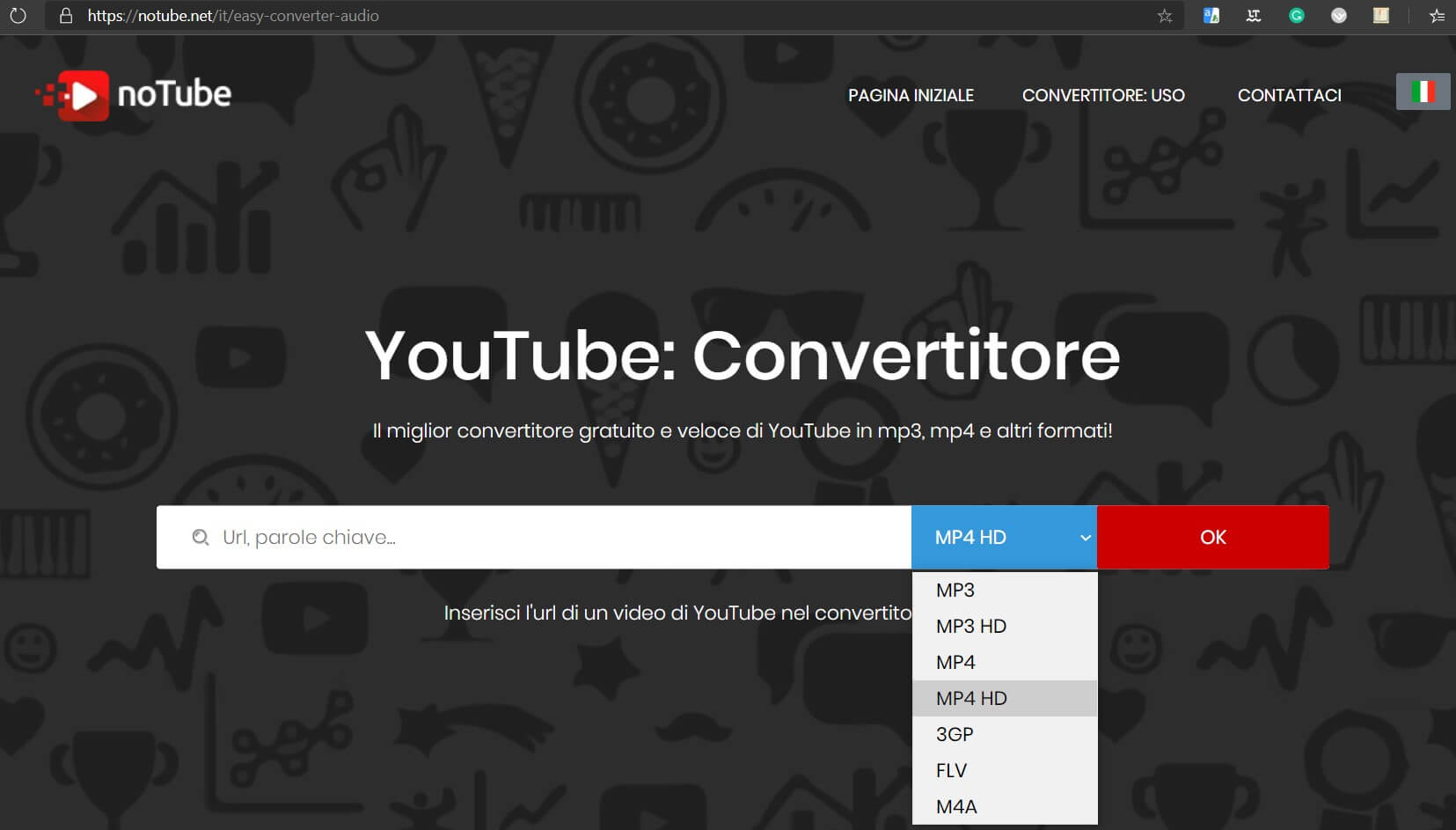Choose M4A audio format
Screen dimensions: 1456x830
tap(956, 806)
